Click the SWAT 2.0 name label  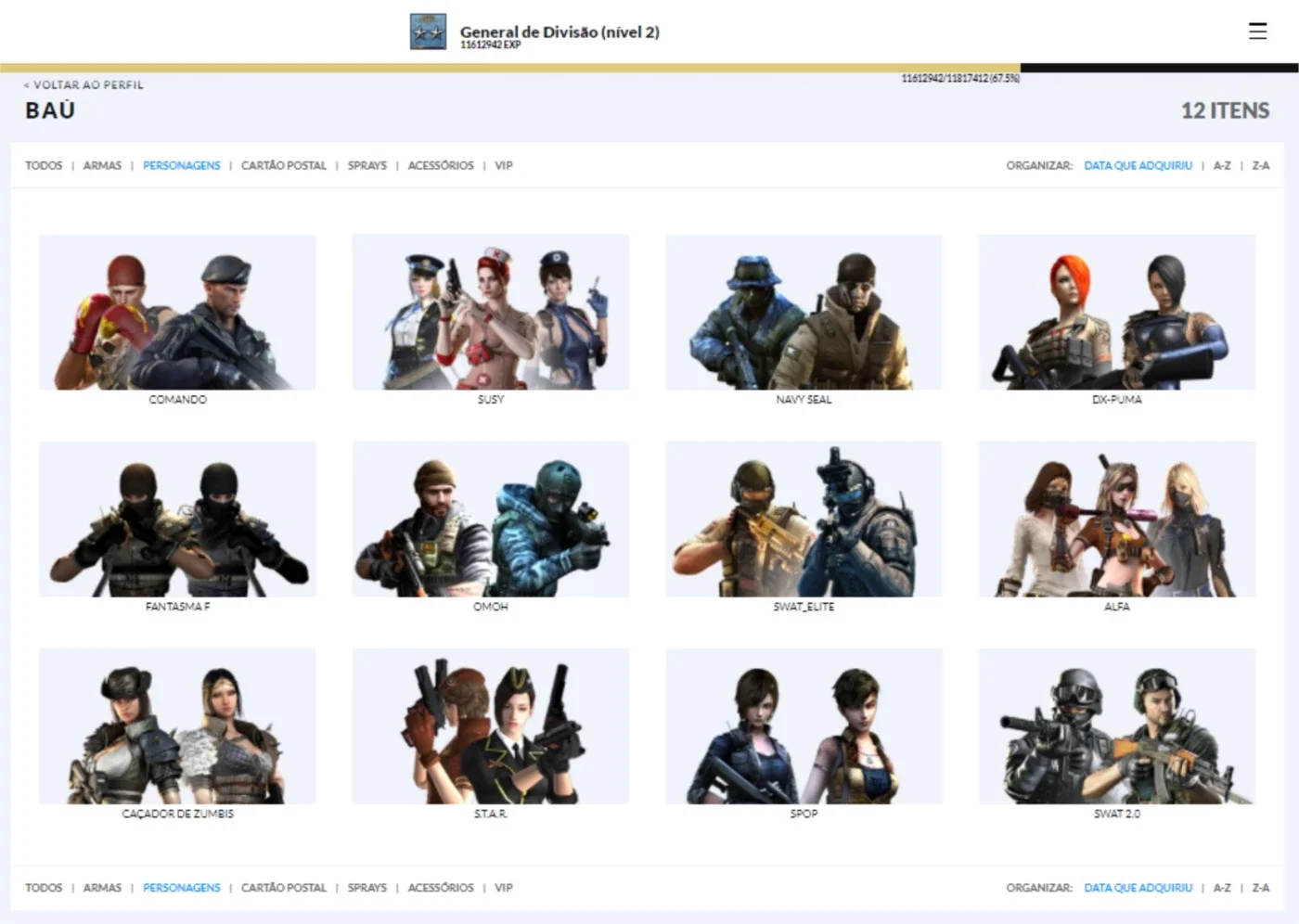pyautogui.click(x=1117, y=813)
